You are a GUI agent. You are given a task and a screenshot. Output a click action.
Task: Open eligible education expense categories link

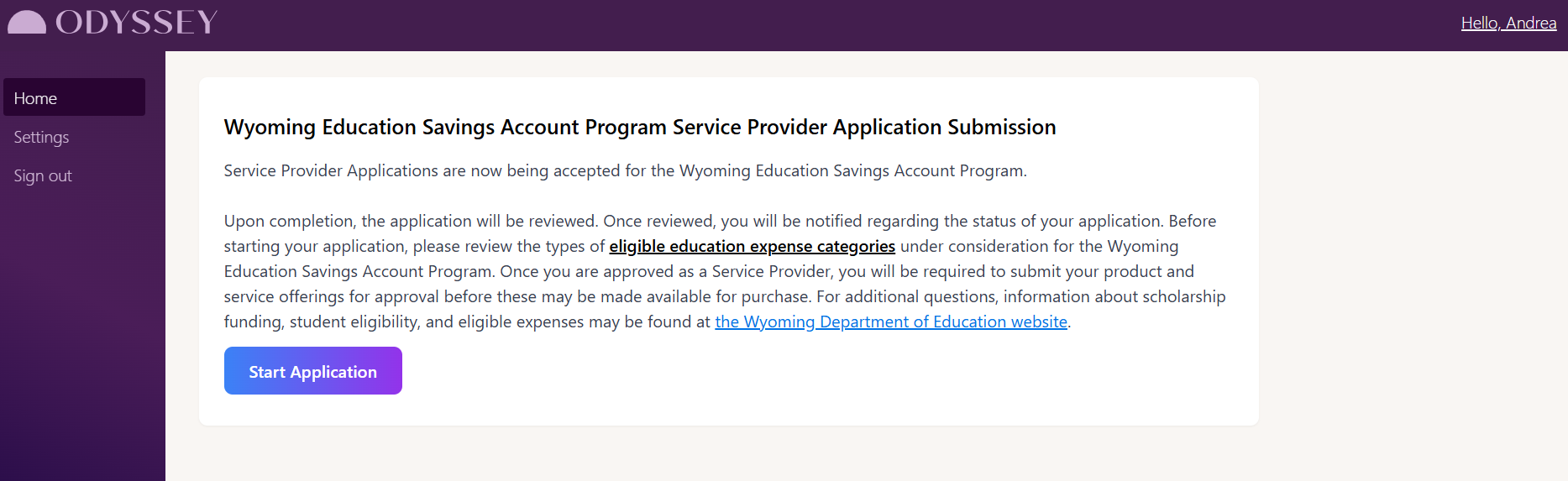tap(752, 246)
